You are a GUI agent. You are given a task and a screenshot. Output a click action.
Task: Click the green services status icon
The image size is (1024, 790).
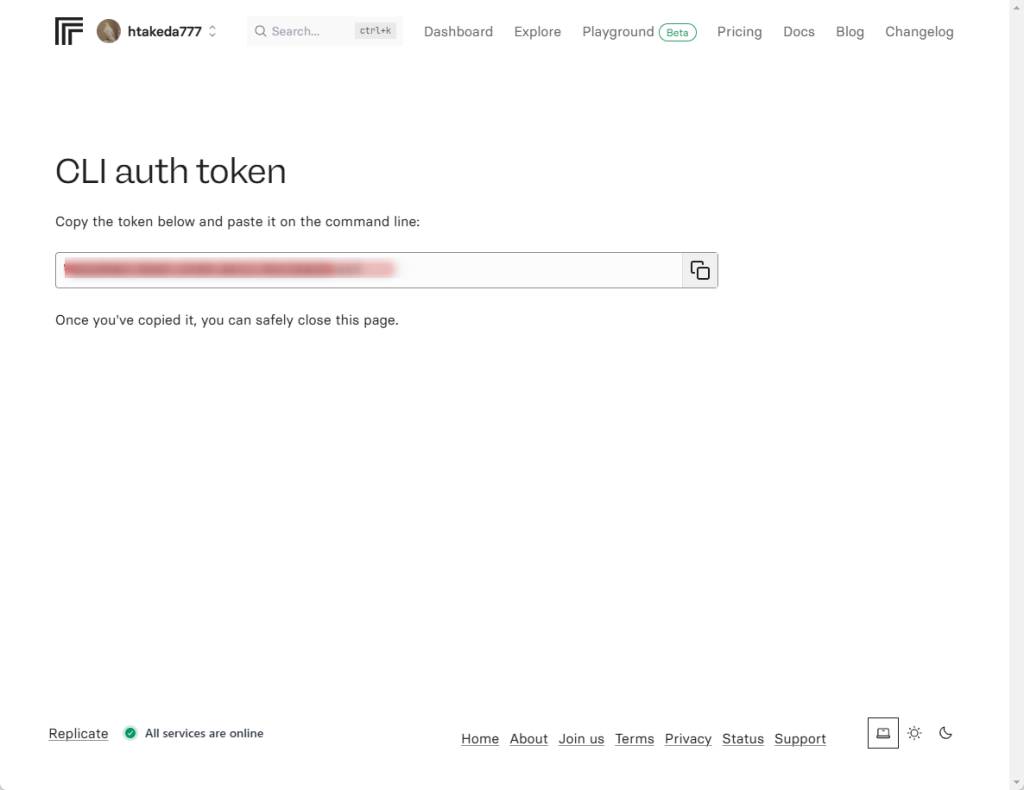click(130, 733)
